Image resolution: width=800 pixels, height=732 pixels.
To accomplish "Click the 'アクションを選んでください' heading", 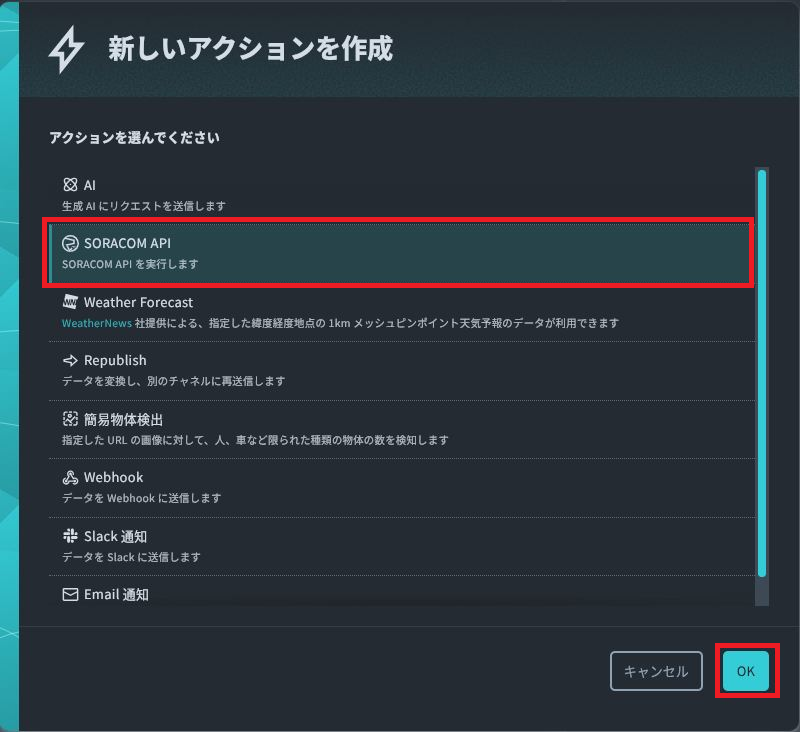I will click(135, 137).
